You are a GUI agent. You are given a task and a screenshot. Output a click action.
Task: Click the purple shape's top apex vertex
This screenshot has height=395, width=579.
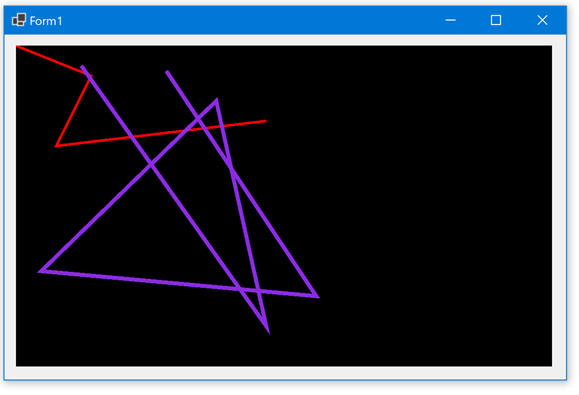click(216, 100)
